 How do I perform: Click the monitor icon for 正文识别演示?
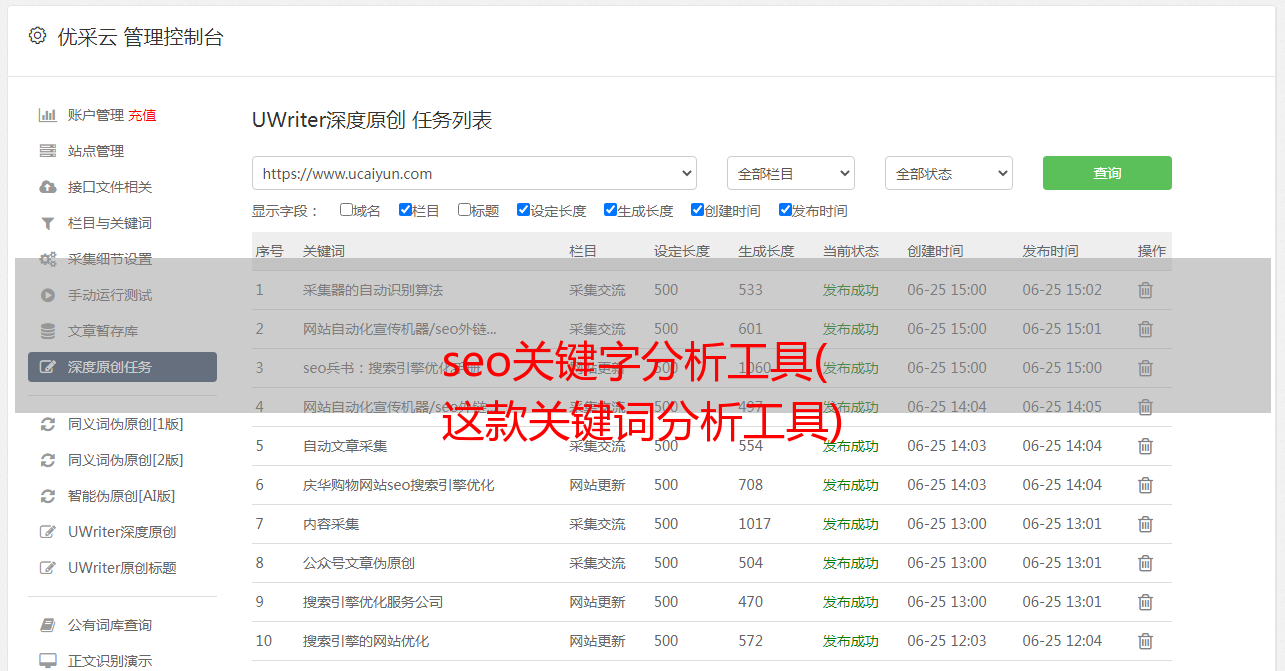47,661
